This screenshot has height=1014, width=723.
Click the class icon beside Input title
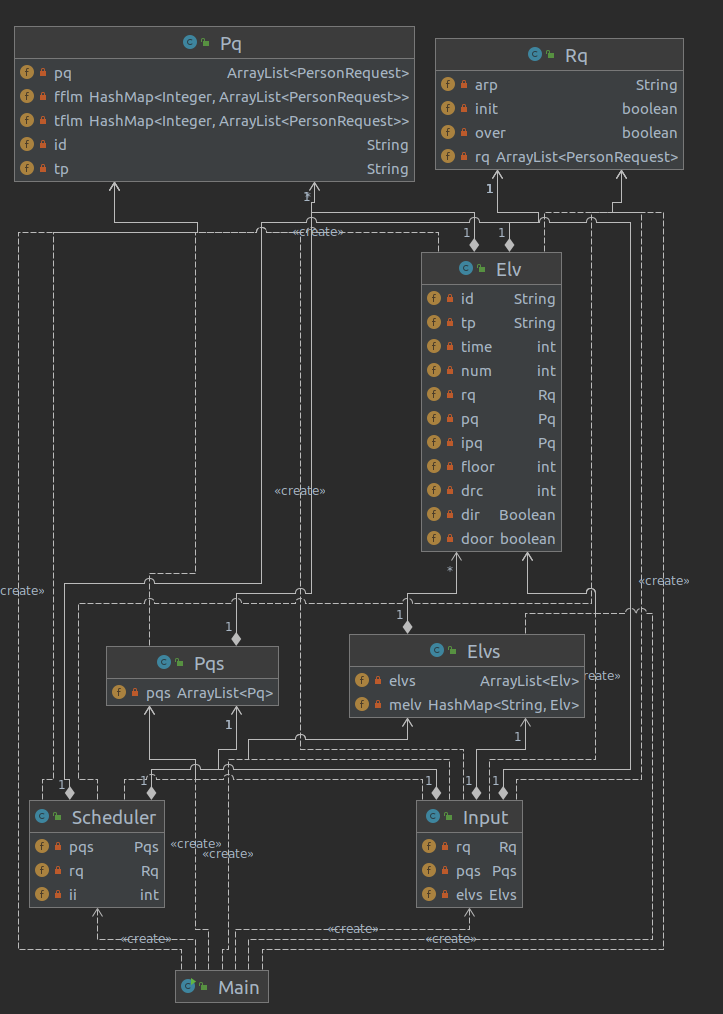click(433, 817)
